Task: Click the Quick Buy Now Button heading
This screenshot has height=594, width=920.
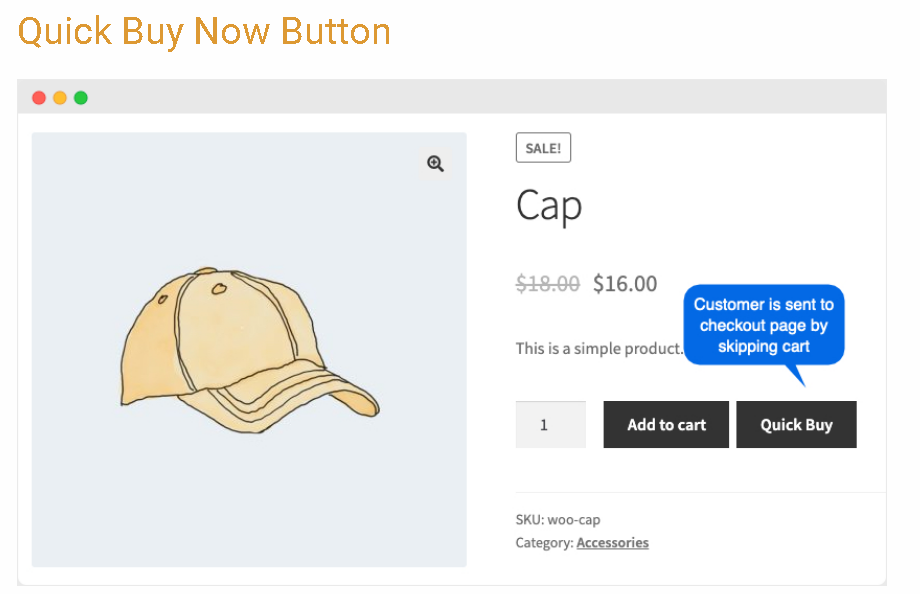Action: click(x=204, y=31)
